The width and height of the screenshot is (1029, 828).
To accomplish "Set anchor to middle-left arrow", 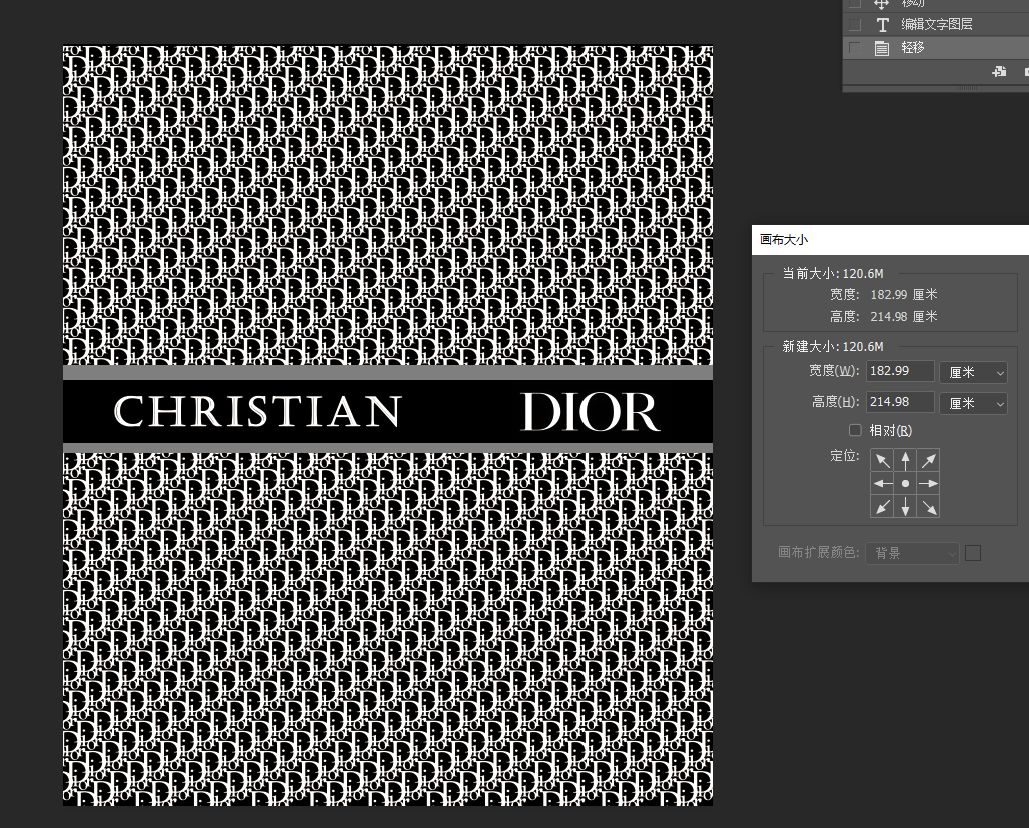I will [882, 484].
